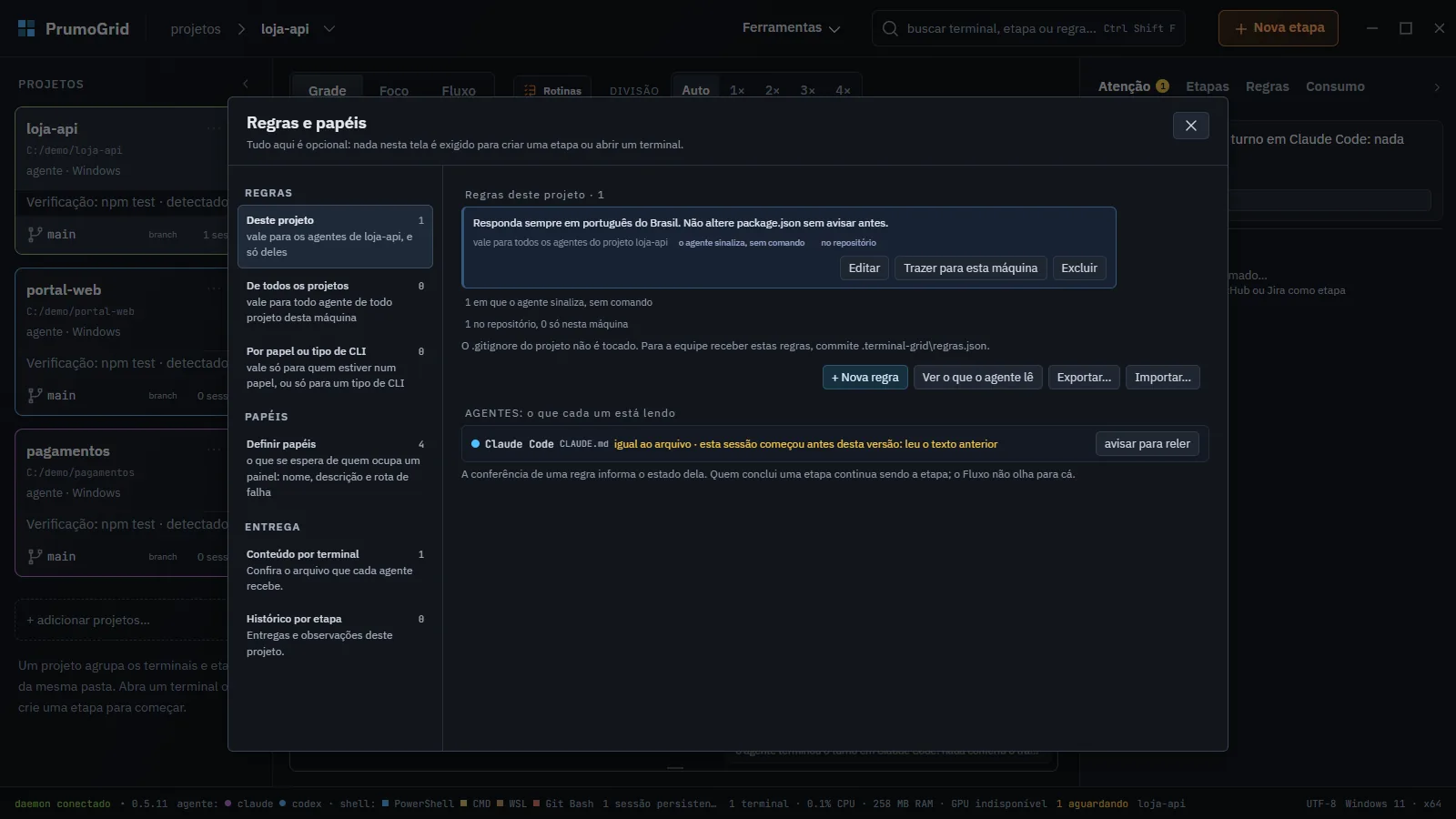Open the 'Definir papéis' section
The height and width of the screenshot is (819, 1456).
pyautogui.click(x=335, y=469)
